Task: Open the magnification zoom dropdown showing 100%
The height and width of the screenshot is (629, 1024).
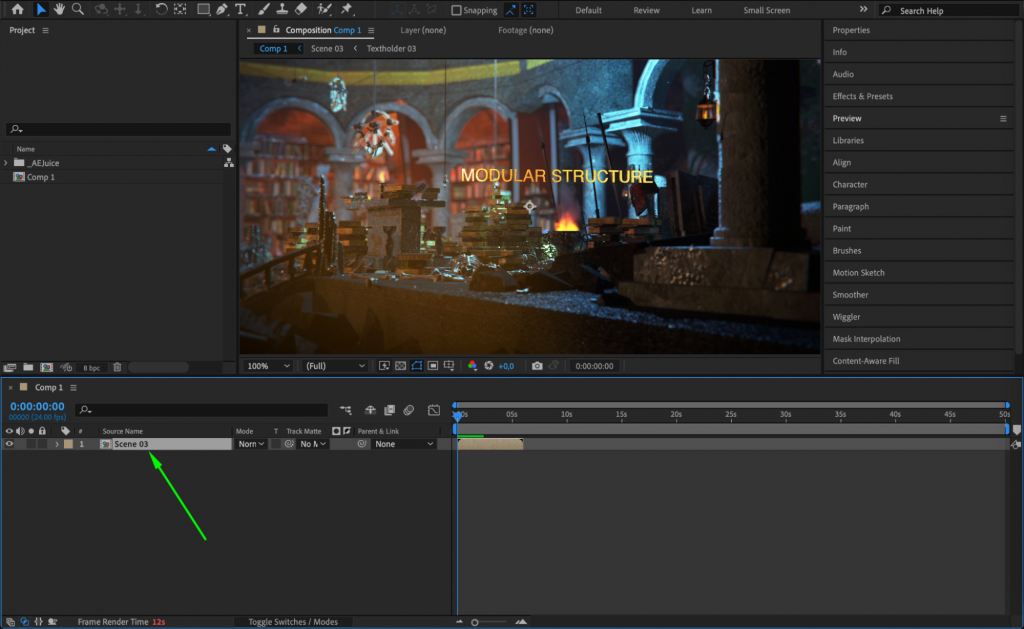Action: click(x=267, y=365)
